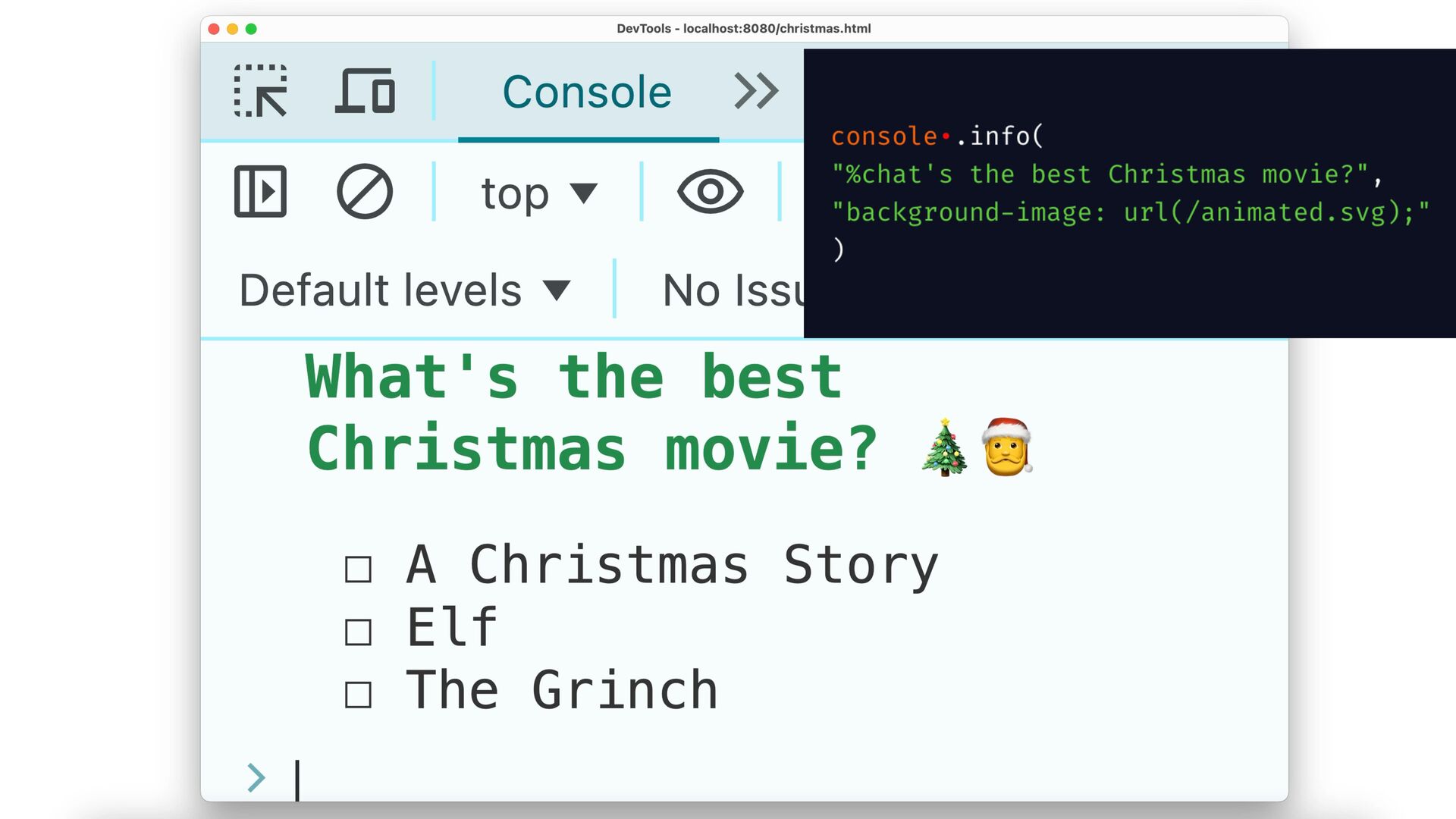Show more tabs with double chevron
The height and width of the screenshot is (819, 1456).
[x=756, y=91]
